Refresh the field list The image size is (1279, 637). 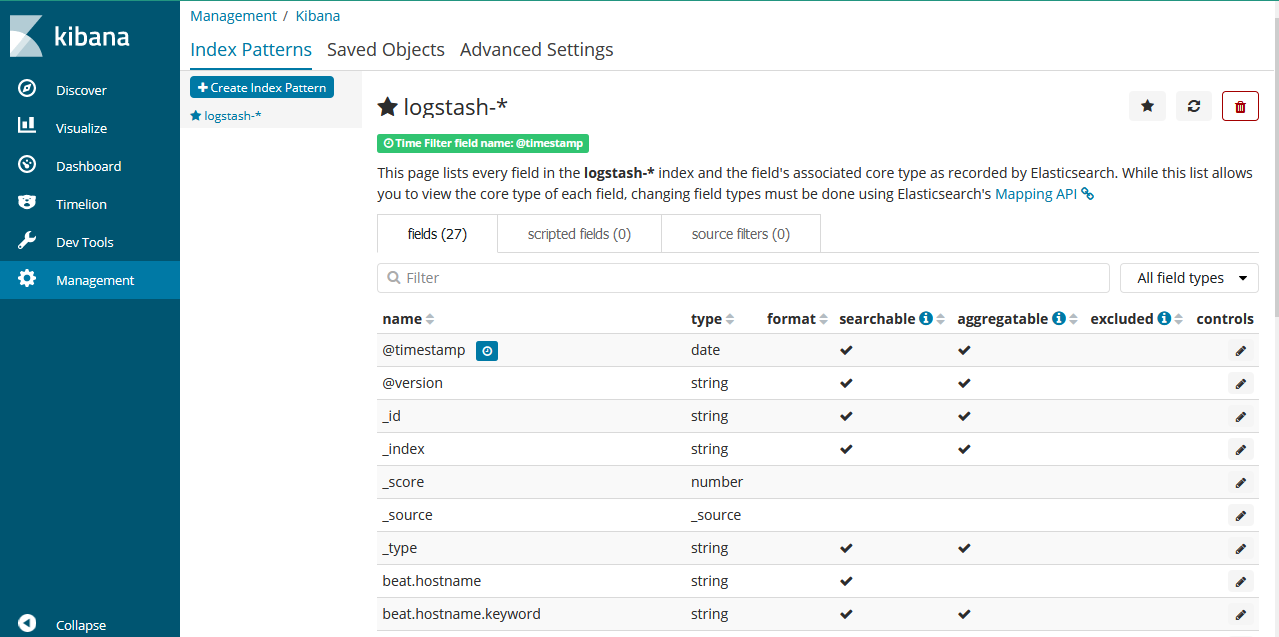click(1193, 106)
